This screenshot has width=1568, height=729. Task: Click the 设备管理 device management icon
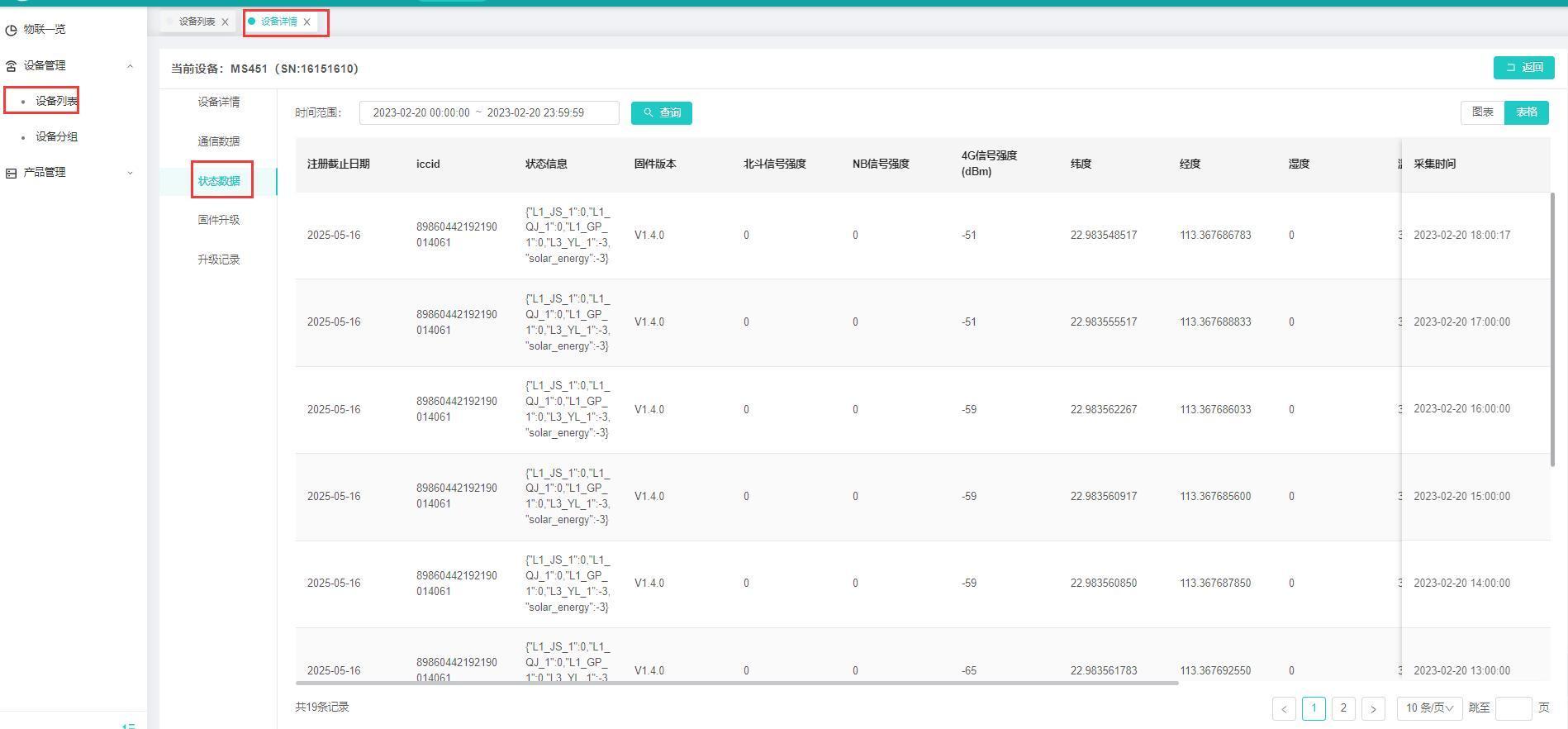coord(11,66)
